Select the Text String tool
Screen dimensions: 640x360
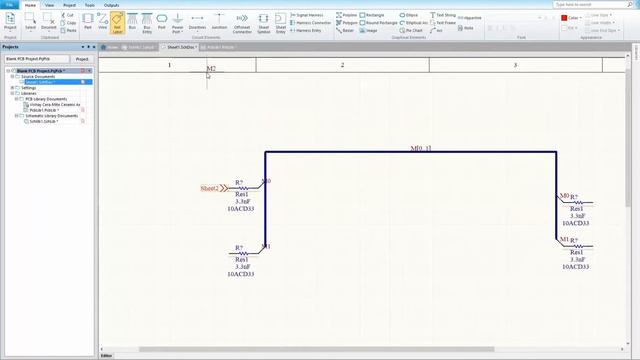[x=443, y=15]
